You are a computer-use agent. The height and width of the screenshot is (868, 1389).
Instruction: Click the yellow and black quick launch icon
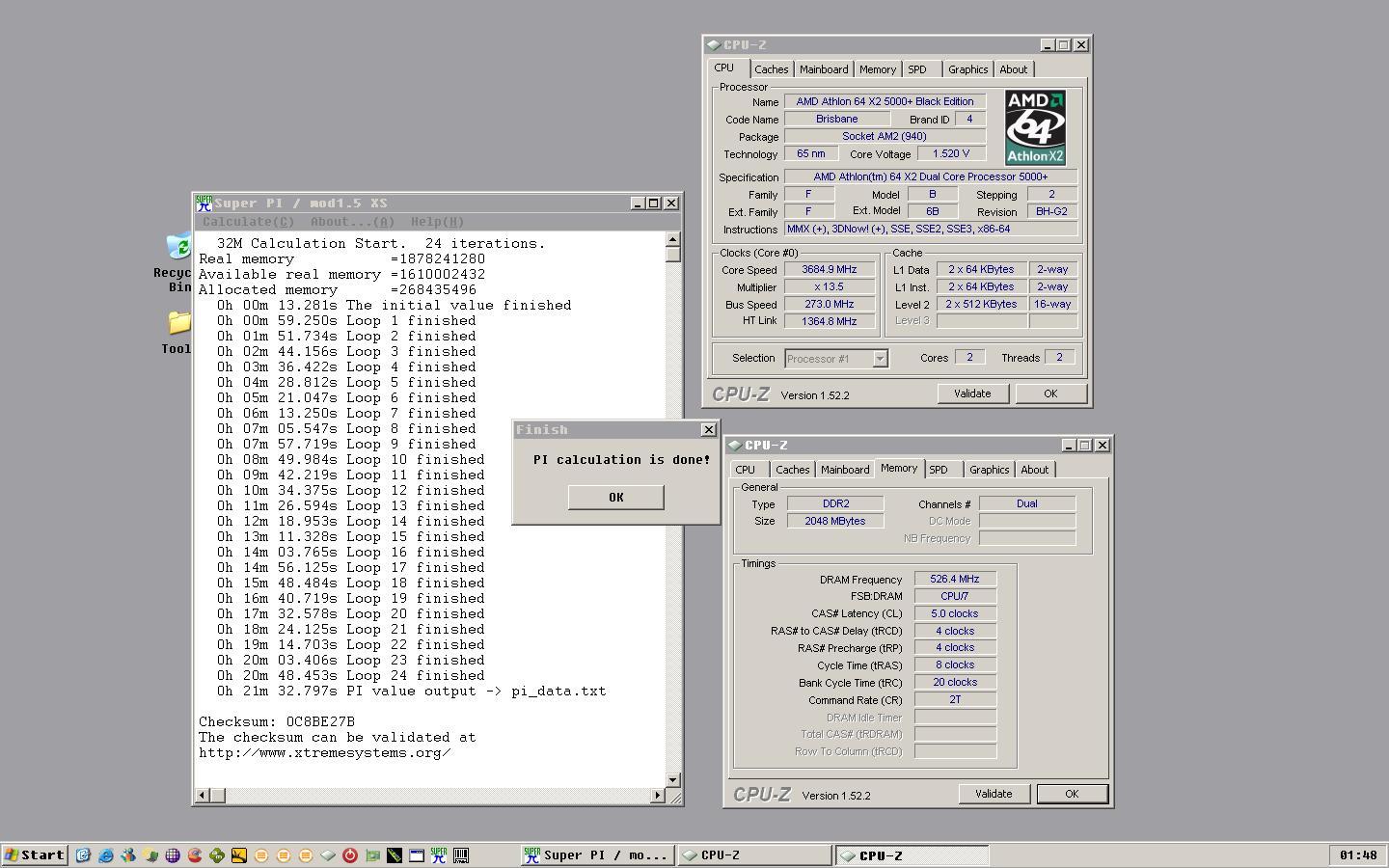coord(239,854)
